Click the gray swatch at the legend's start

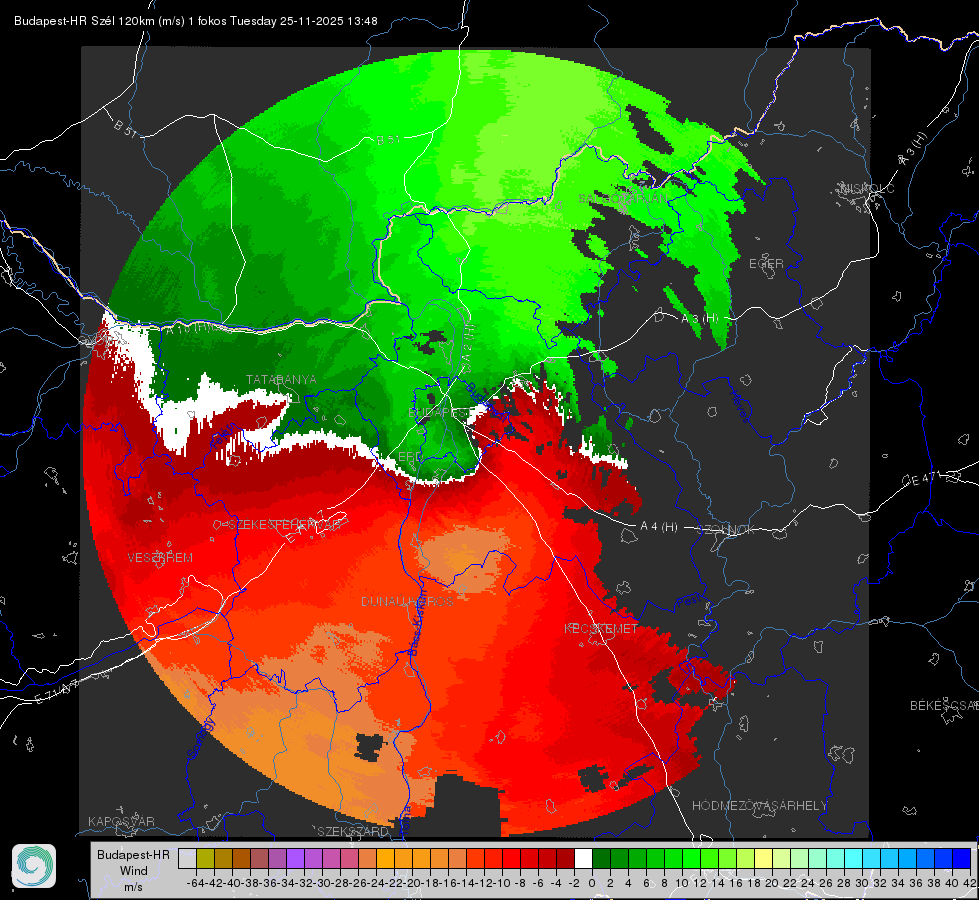(187, 858)
